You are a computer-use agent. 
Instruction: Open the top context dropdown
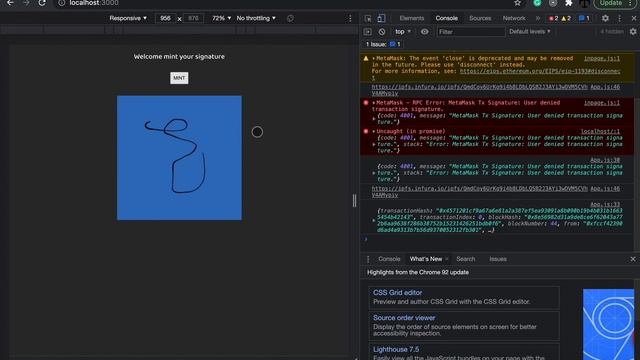[x=403, y=32]
